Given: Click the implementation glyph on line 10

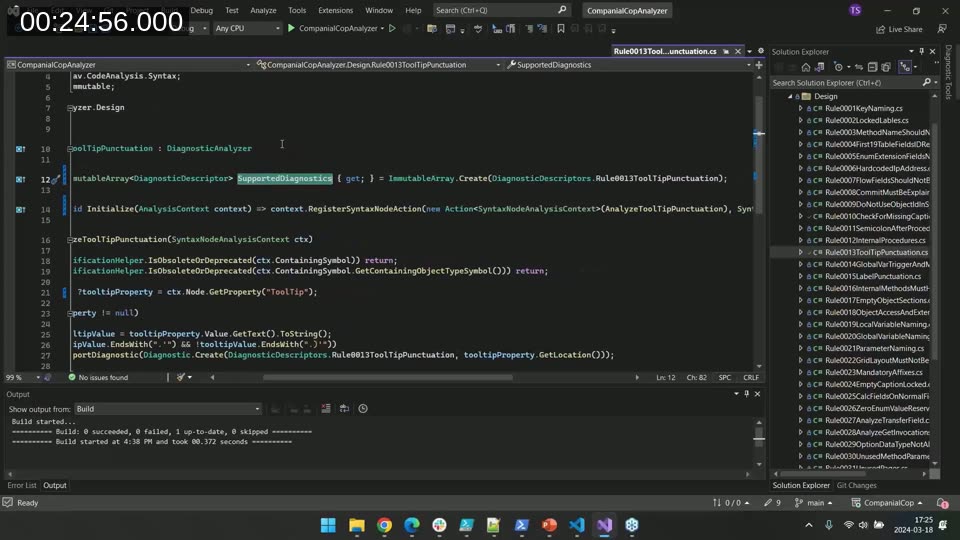Looking at the screenshot, I should pyautogui.click(x=20, y=149).
